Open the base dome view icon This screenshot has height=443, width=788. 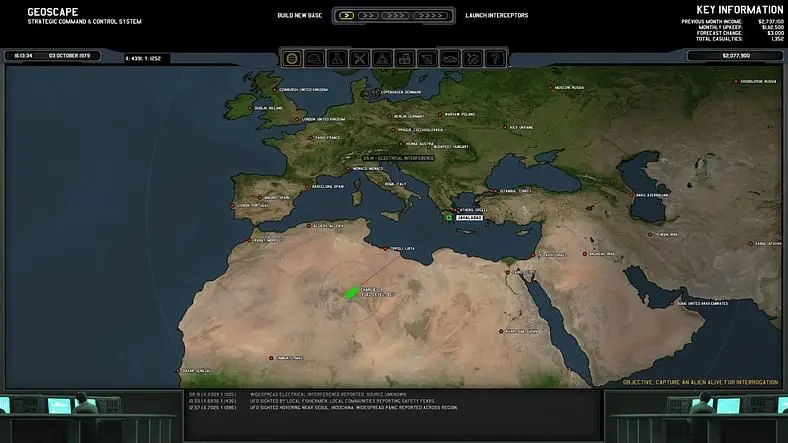coord(315,59)
